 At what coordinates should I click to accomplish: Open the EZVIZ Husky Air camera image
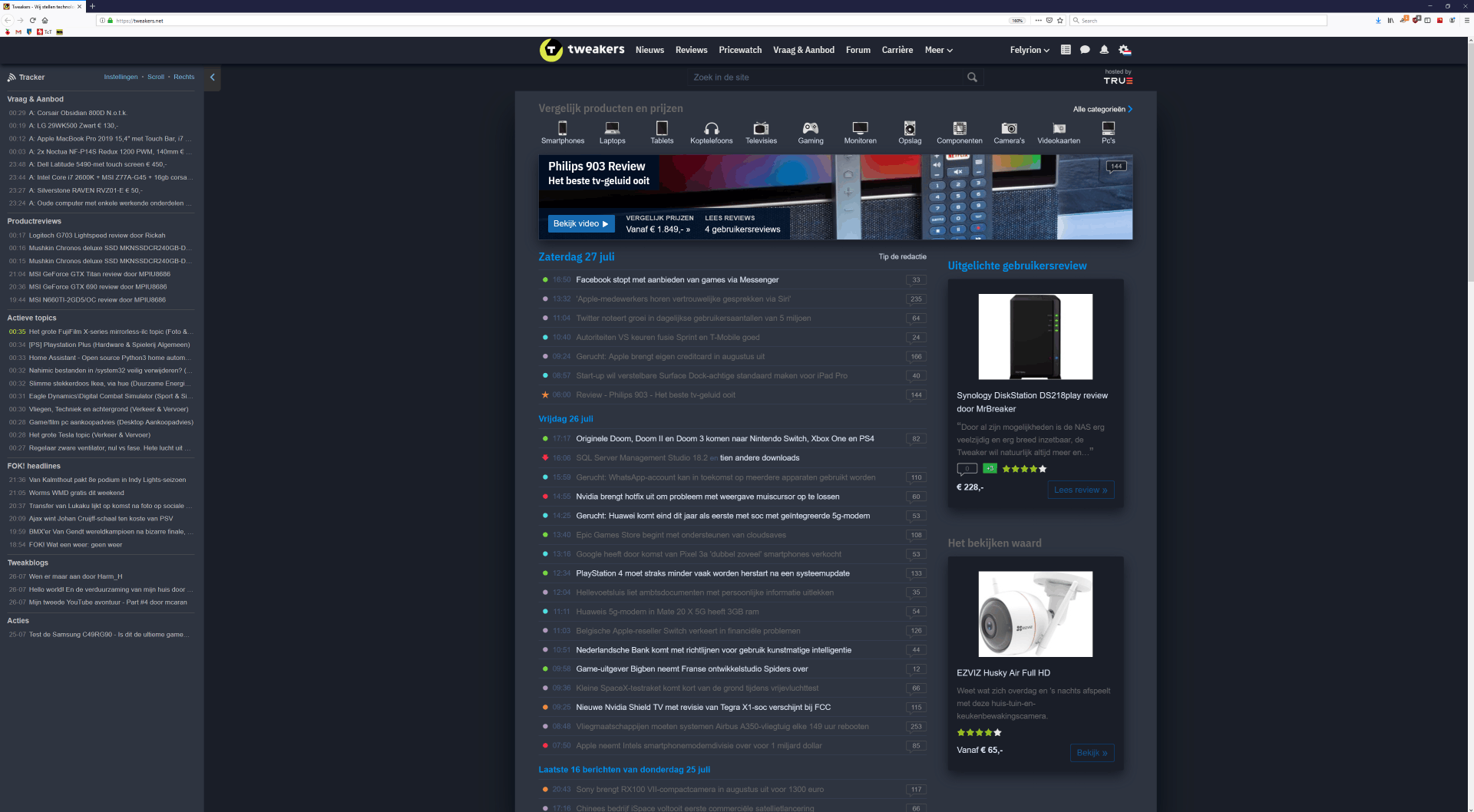(1035, 614)
